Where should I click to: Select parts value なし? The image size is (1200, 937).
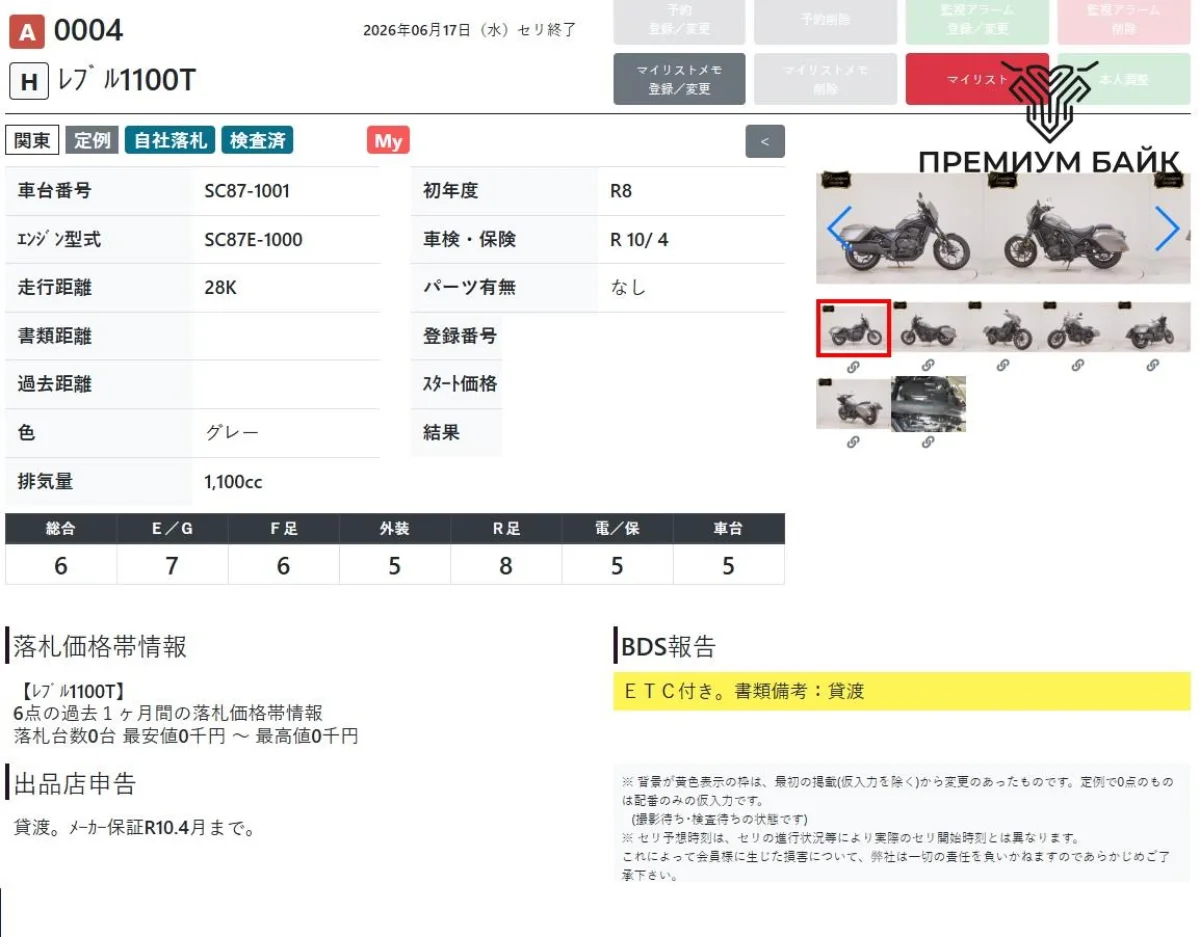[x=628, y=288]
